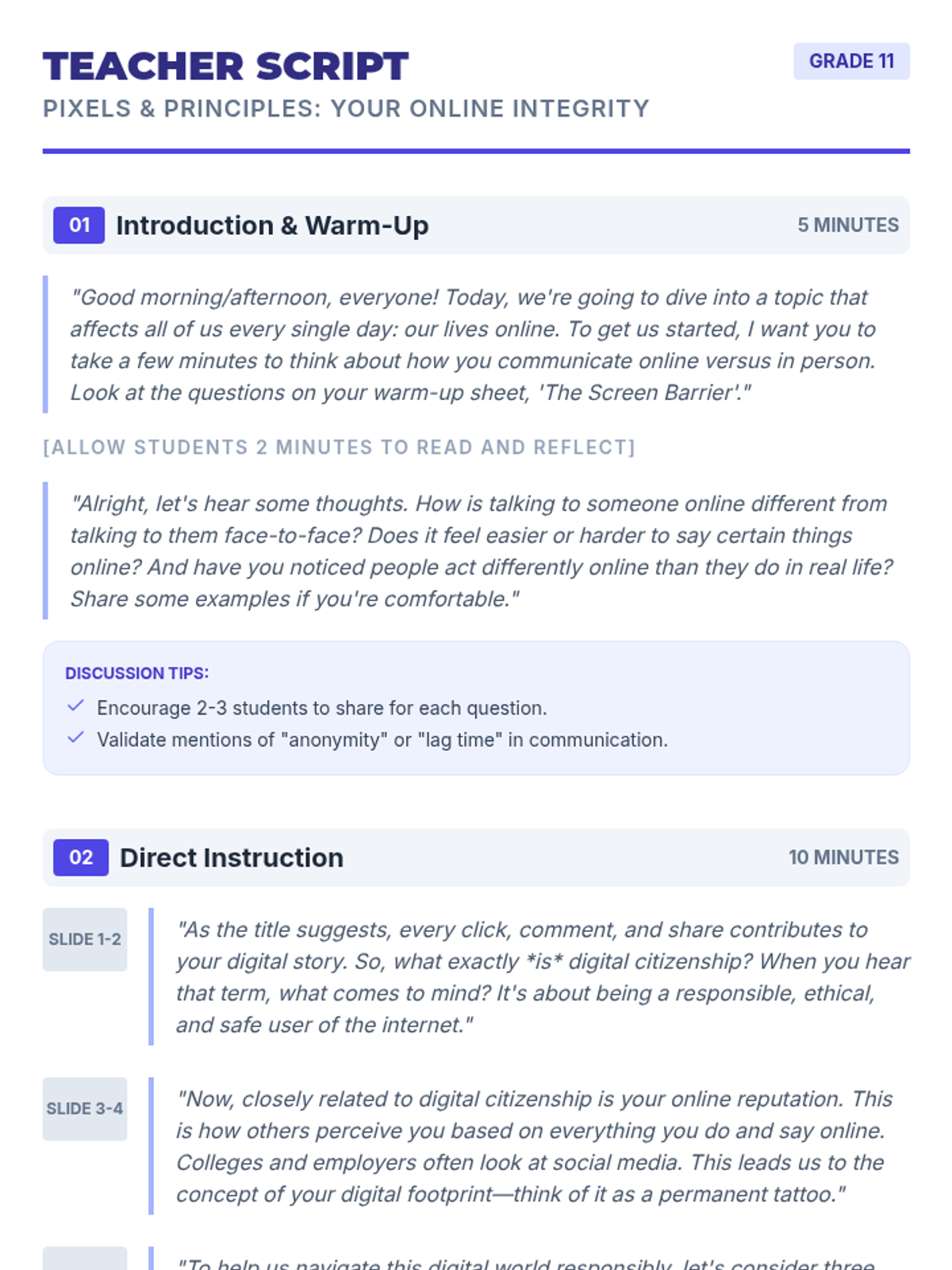Click the online reputation script paragraph
Viewport: 952px width, 1270px height.
(533, 1146)
